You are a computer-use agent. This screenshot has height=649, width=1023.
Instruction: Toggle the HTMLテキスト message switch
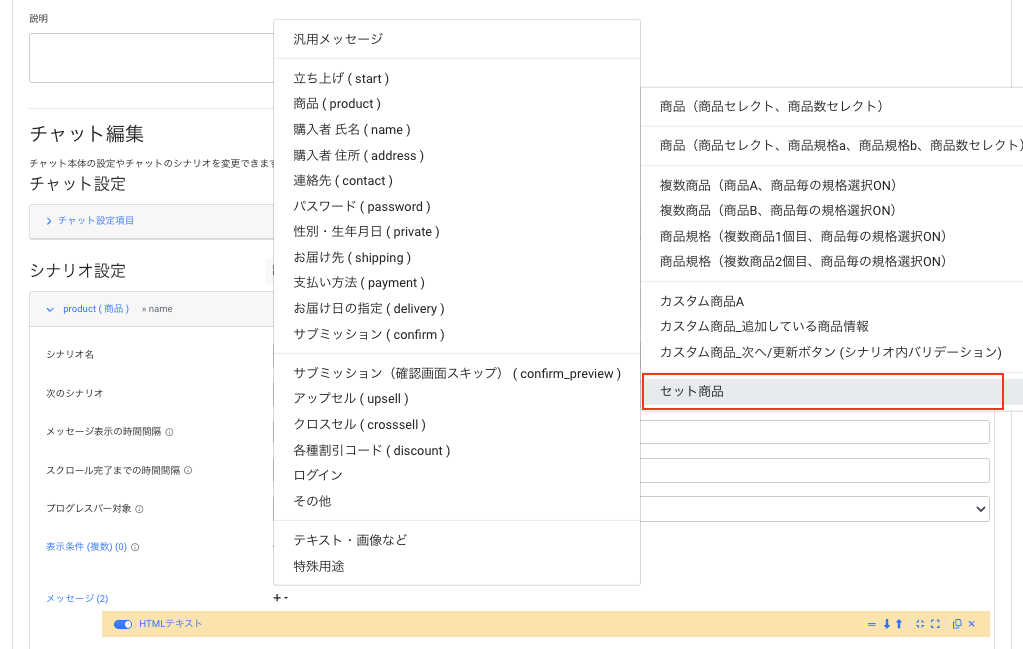[123, 624]
